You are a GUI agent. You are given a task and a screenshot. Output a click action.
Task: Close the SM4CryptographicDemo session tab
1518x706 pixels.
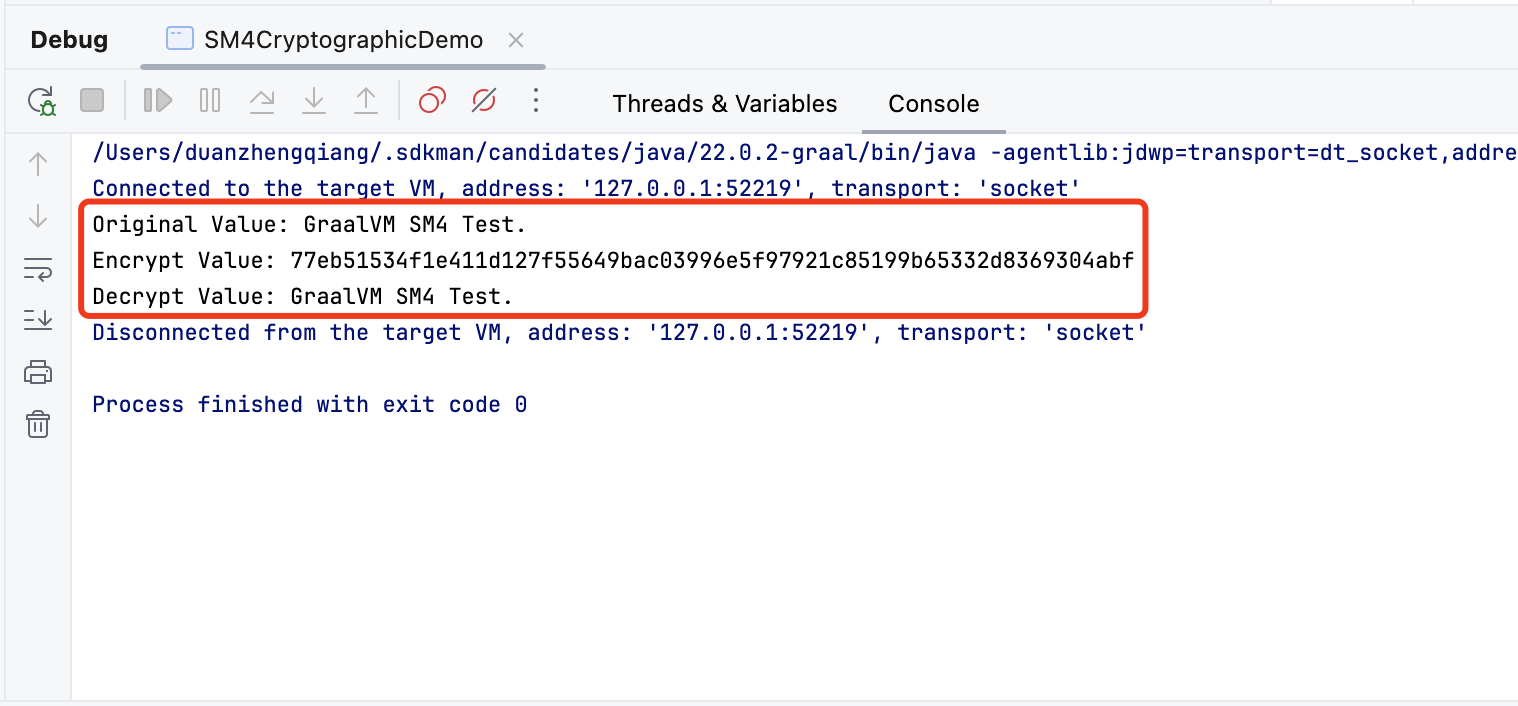click(x=516, y=40)
